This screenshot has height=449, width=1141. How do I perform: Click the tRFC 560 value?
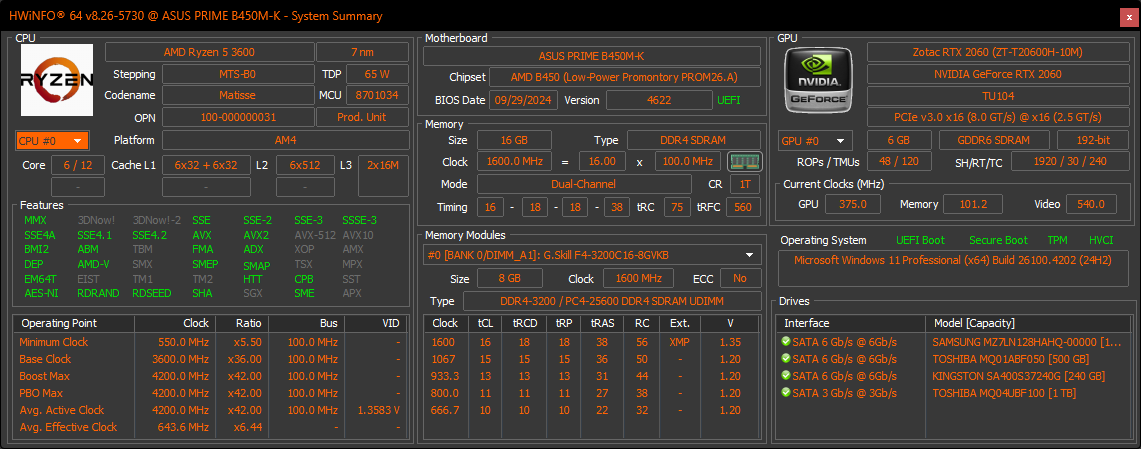click(743, 207)
